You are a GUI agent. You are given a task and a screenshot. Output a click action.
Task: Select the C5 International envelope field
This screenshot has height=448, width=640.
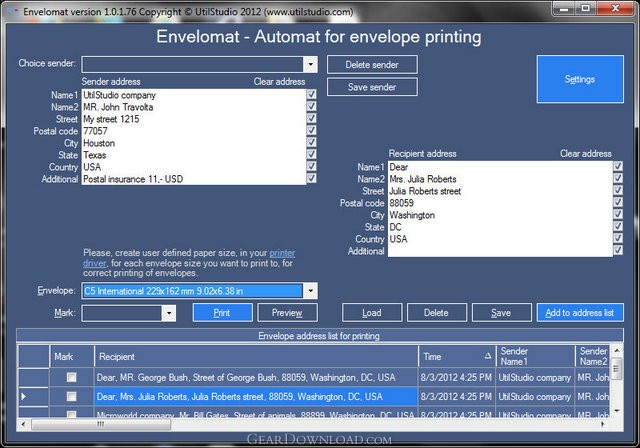tap(193, 291)
